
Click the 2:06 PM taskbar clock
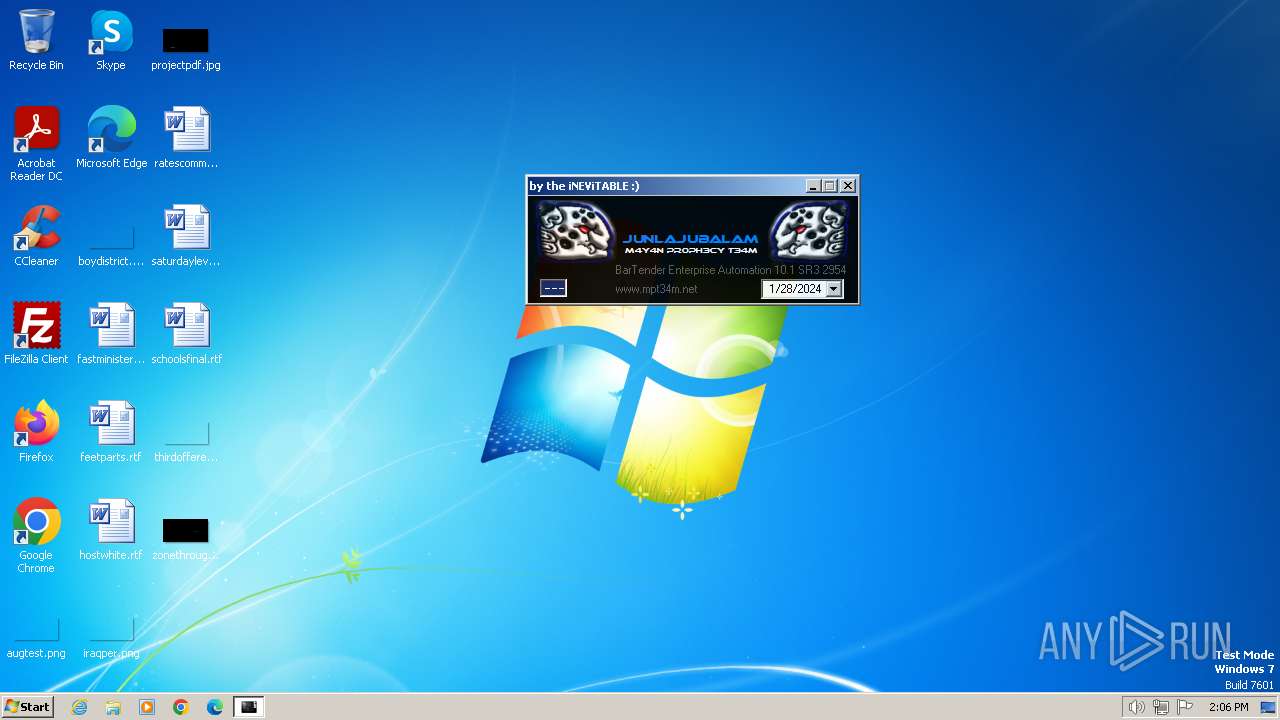[x=1228, y=707]
